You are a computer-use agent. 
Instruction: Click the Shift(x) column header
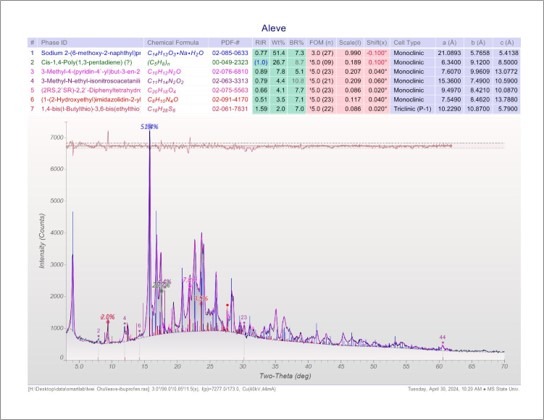377,43
